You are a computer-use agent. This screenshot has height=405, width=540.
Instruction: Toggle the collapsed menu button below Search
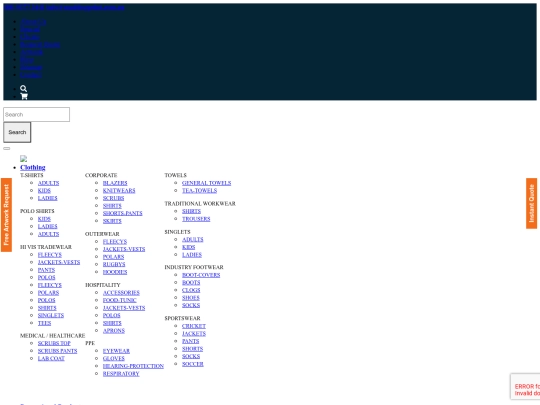pos(7,148)
